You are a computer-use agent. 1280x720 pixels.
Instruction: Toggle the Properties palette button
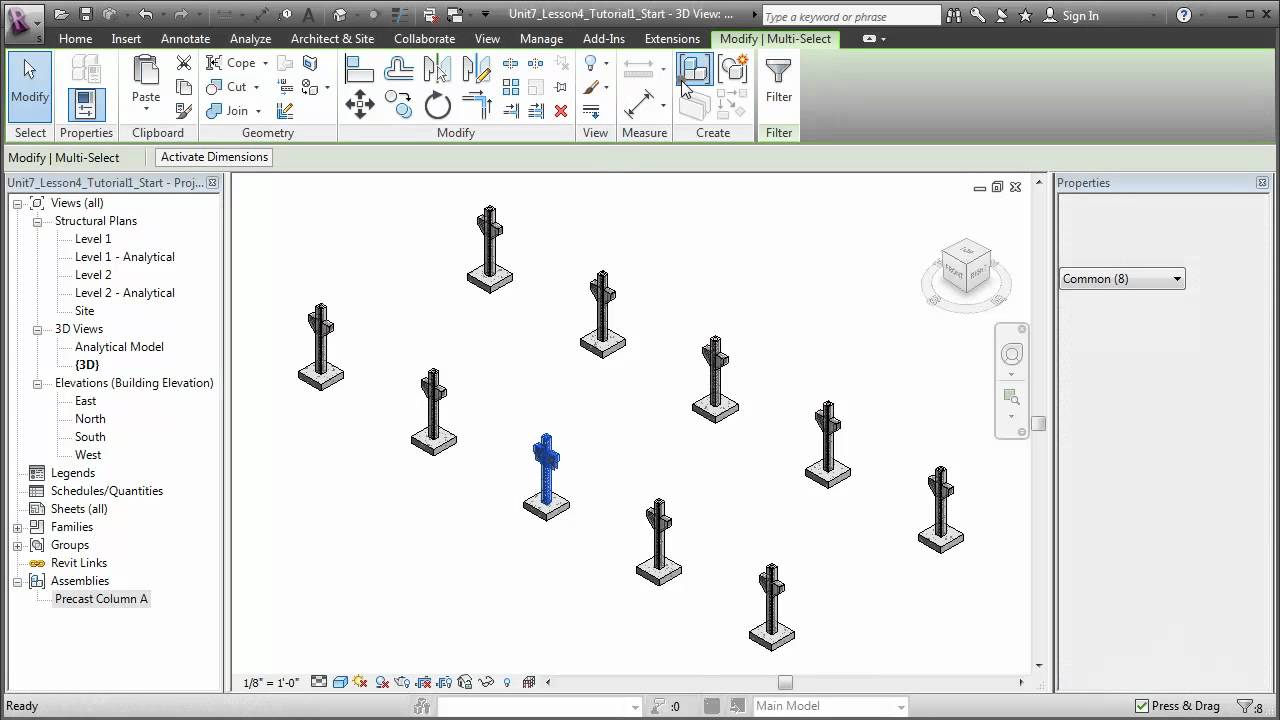(86, 104)
